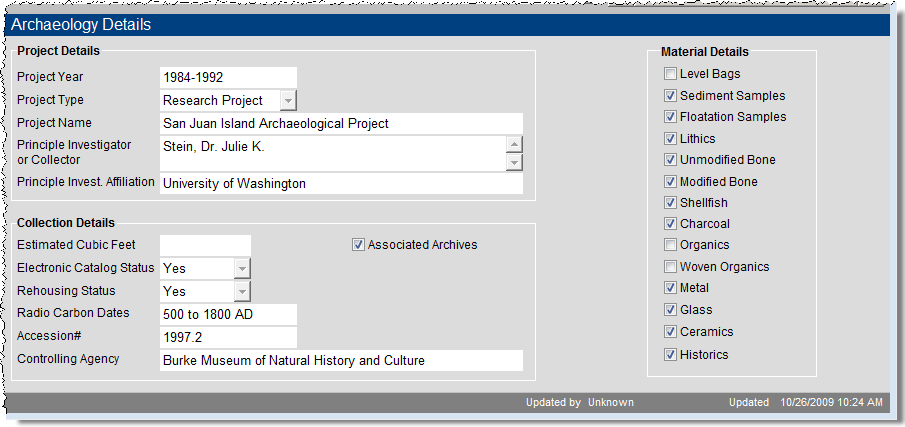
Task: Toggle the Associated Archives checkbox
Action: tap(358, 245)
